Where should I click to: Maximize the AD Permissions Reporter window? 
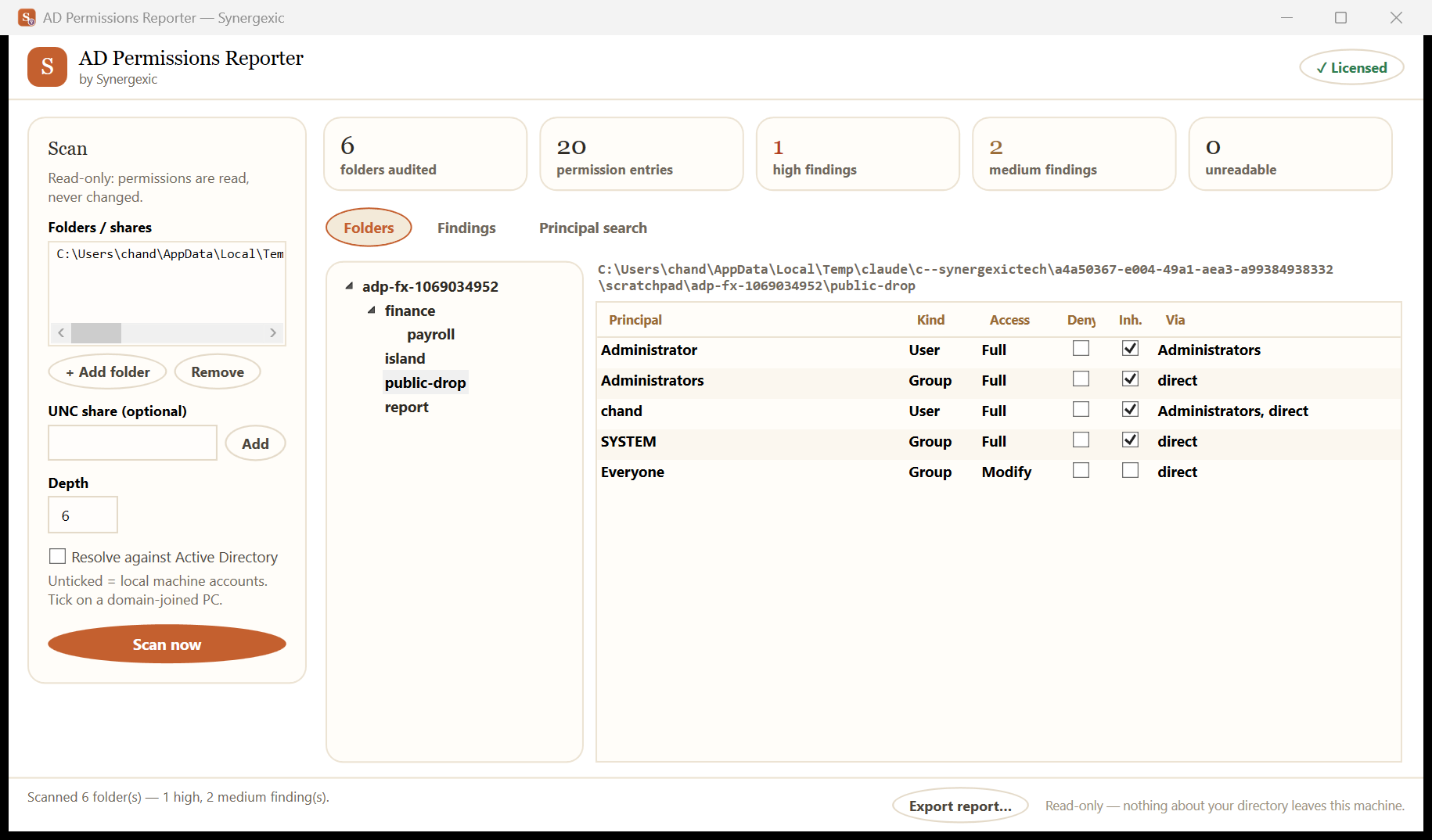point(1340,17)
